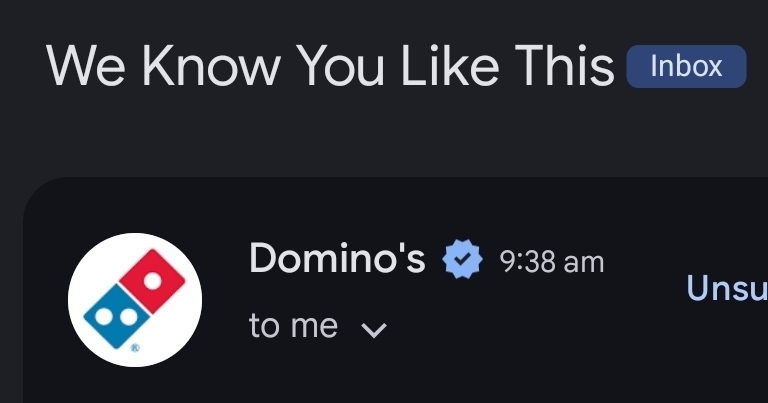The width and height of the screenshot is (768, 403).
Task: Tap the "am" part of the timestamp
Action: tap(585, 262)
